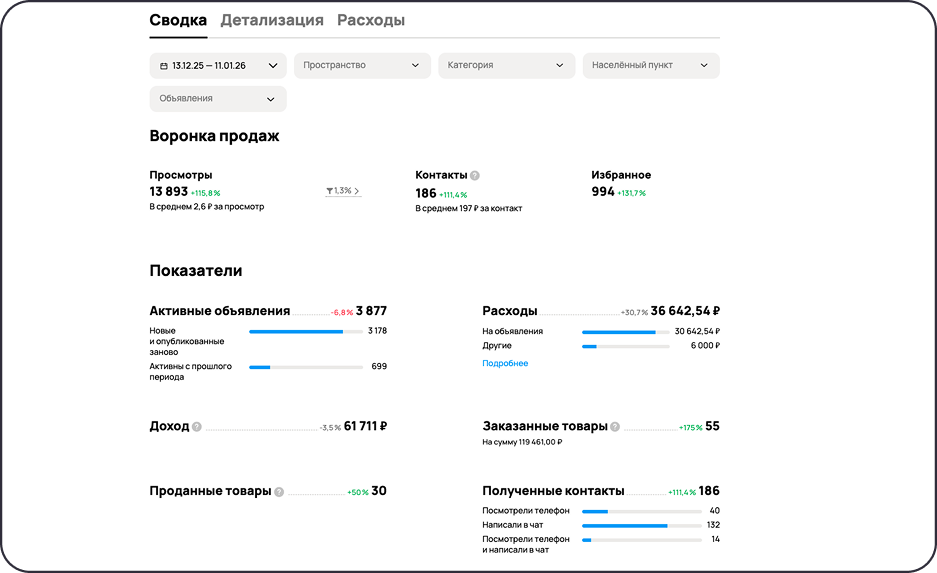Screen dimensions: 937x573
Task: Click the На объявления expense bar
Action: (x=626, y=332)
